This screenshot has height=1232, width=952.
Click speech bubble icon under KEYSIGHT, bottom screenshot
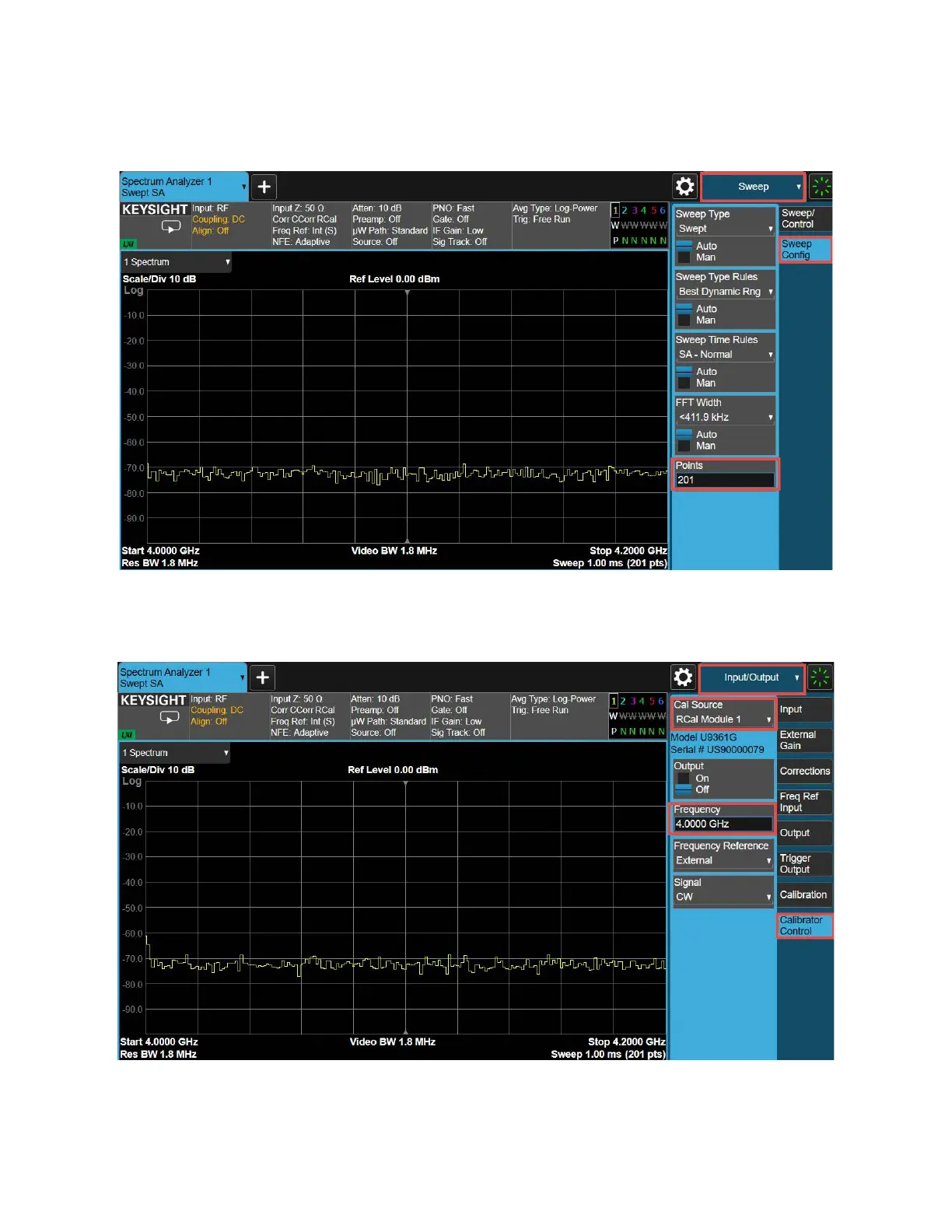[170, 717]
